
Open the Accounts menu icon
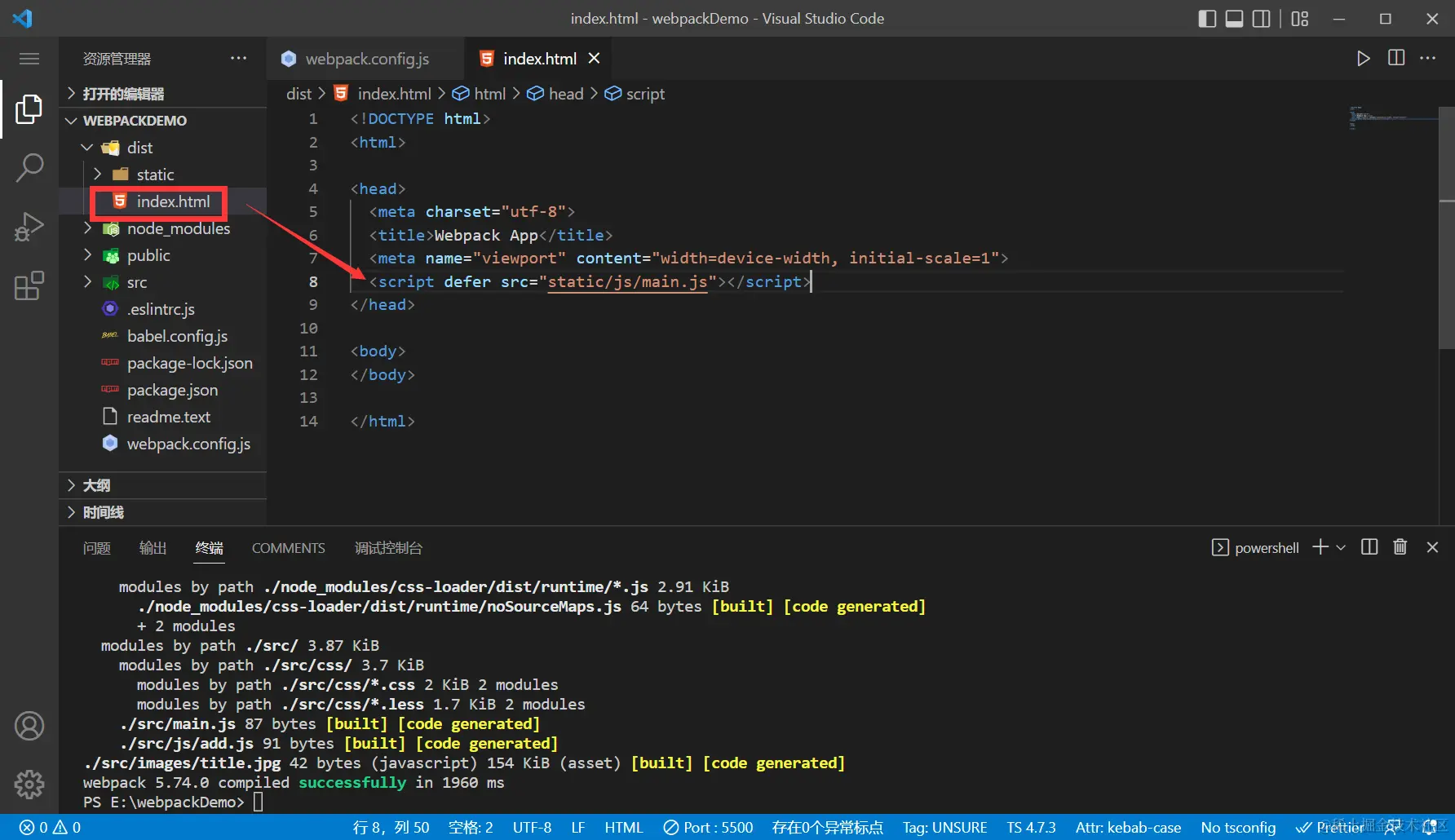coord(29,725)
